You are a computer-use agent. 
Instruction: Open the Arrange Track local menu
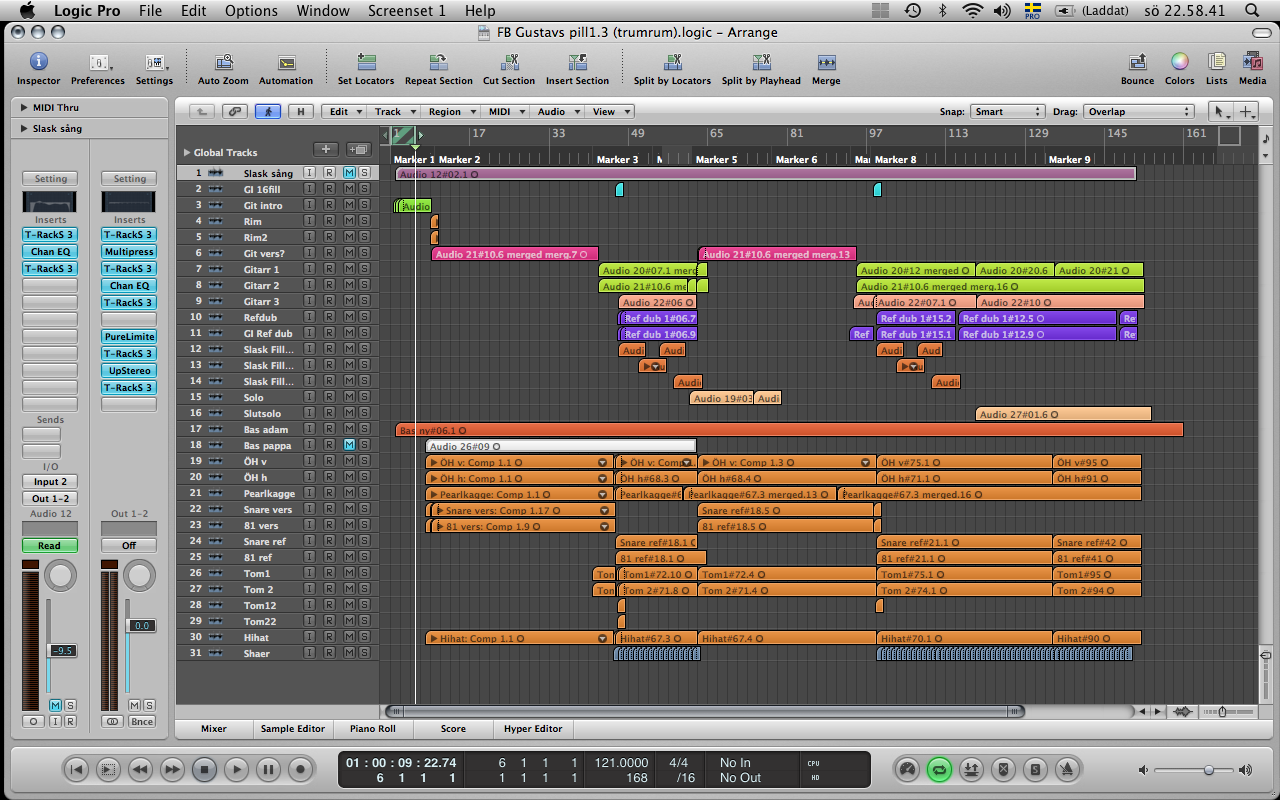(393, 112)
